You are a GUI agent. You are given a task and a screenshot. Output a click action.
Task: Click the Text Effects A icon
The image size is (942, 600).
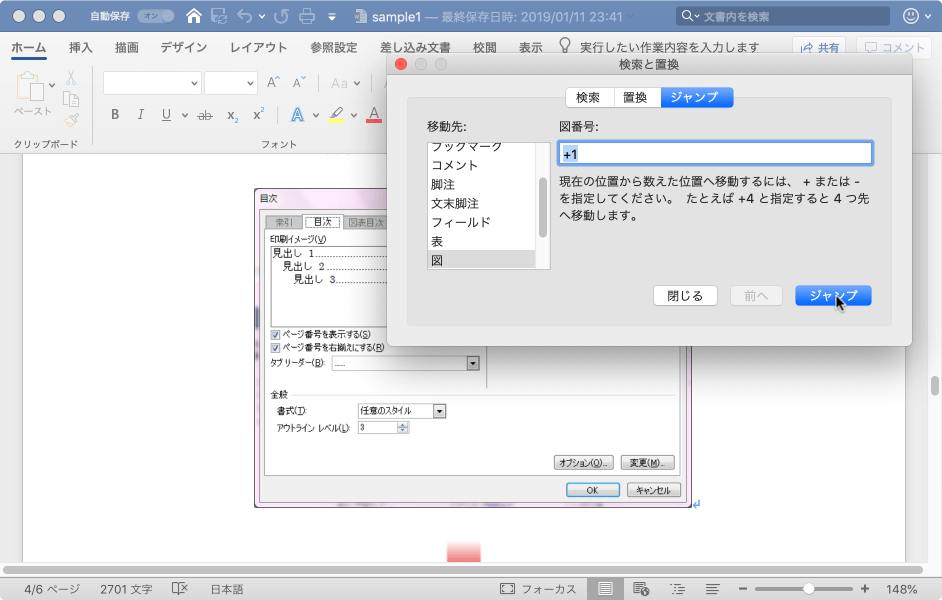coord(297,114)
